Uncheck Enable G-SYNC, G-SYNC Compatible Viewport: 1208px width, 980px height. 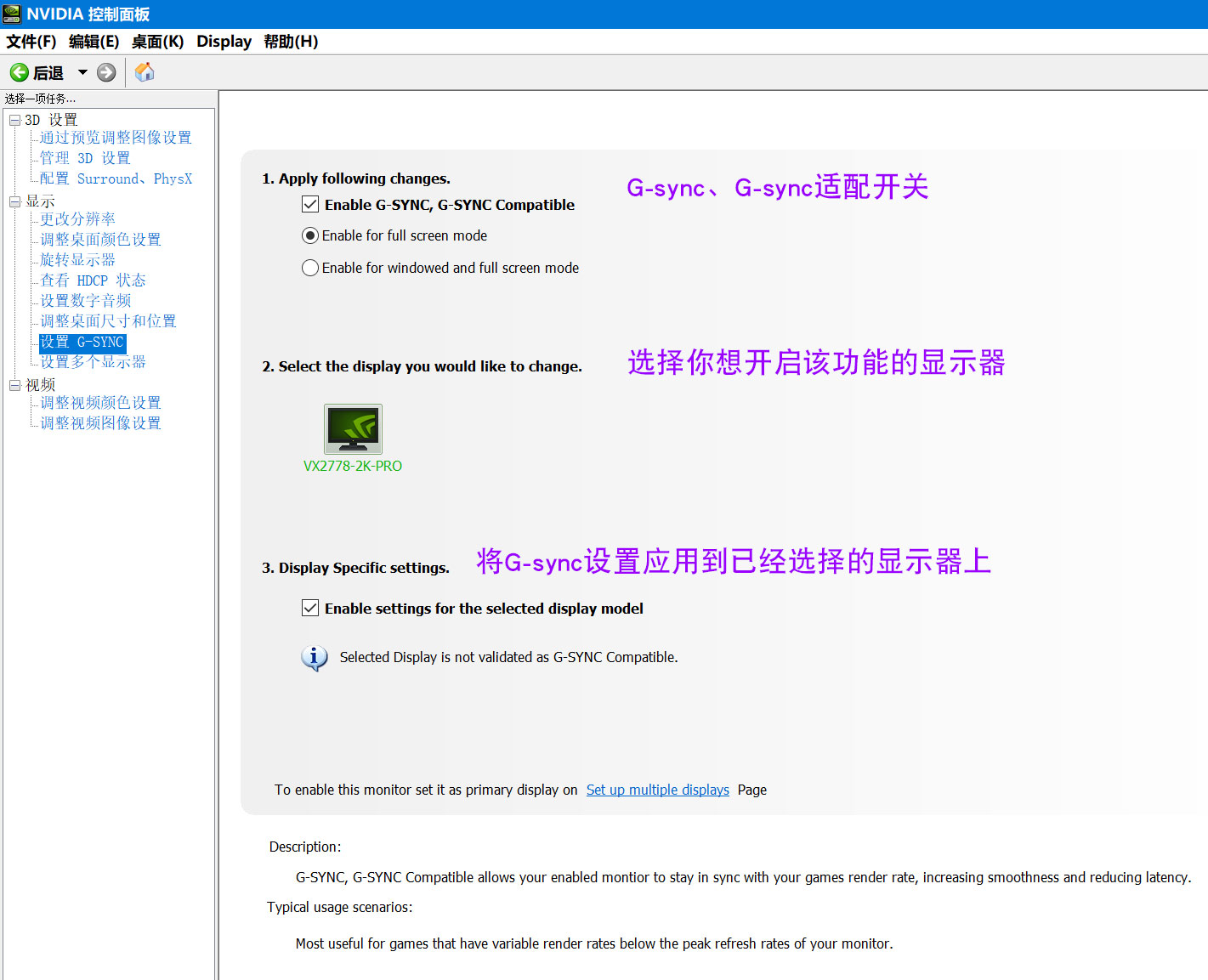pos(310,204)
